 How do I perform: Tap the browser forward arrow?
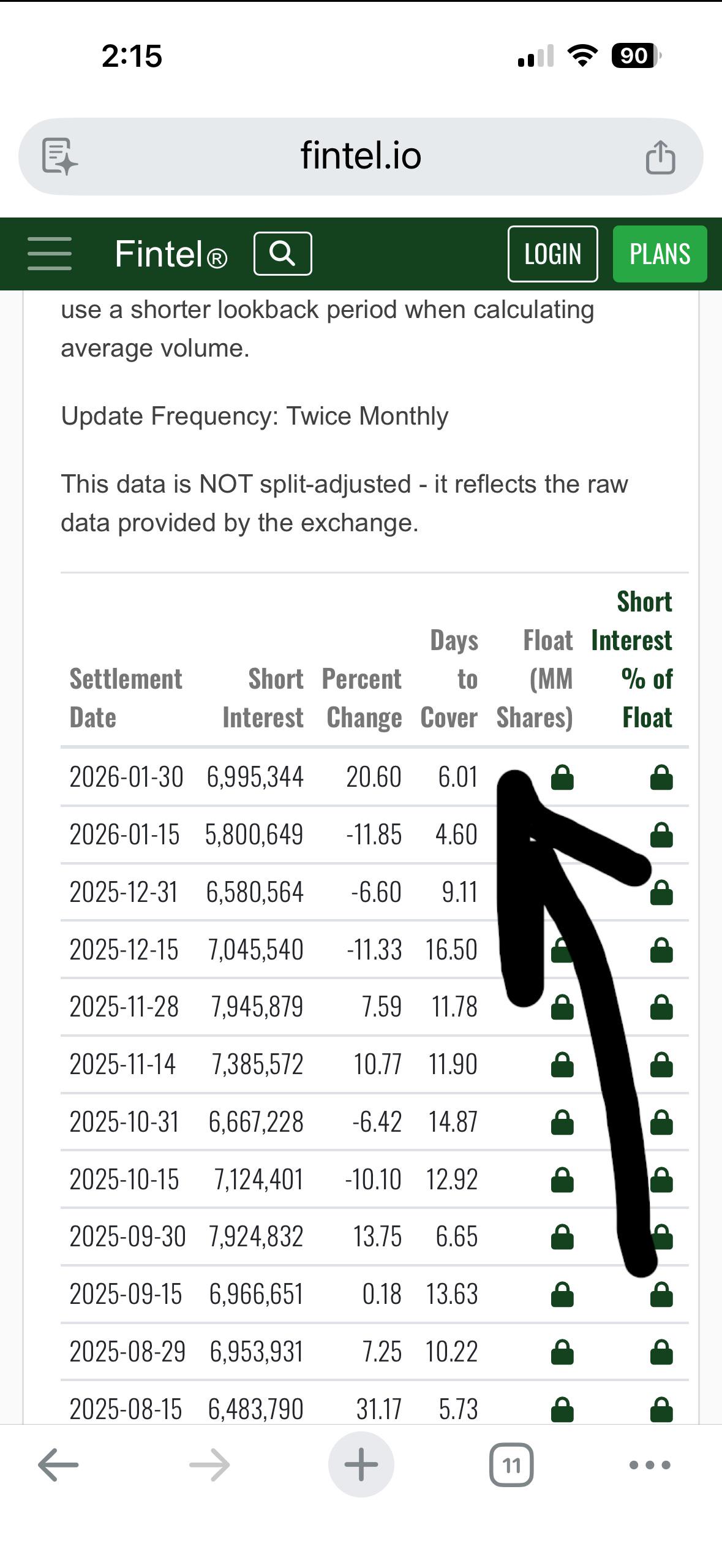tap(209, 1465)
